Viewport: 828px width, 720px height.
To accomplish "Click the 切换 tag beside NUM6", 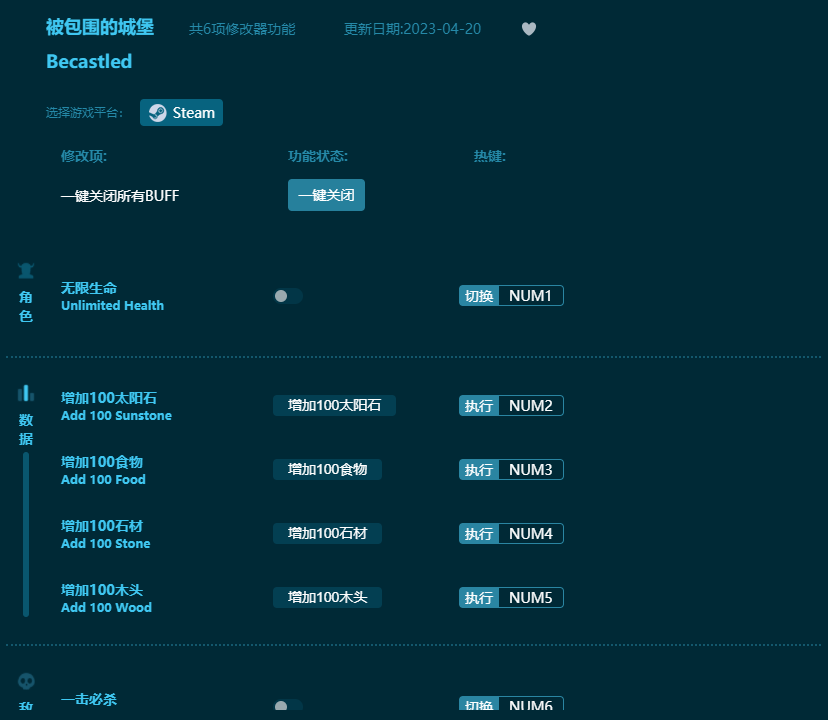I will tap(479, 706).
